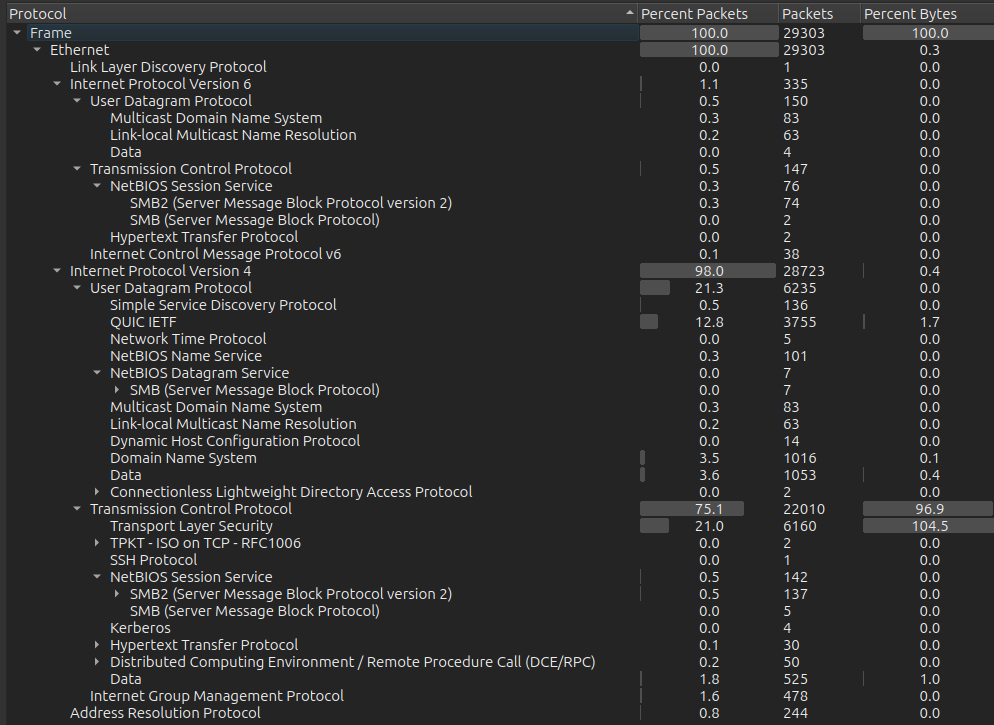Expand TPKT - ISO on TCP node
This screenshot has width=994, height=725.
coord(97,543)
